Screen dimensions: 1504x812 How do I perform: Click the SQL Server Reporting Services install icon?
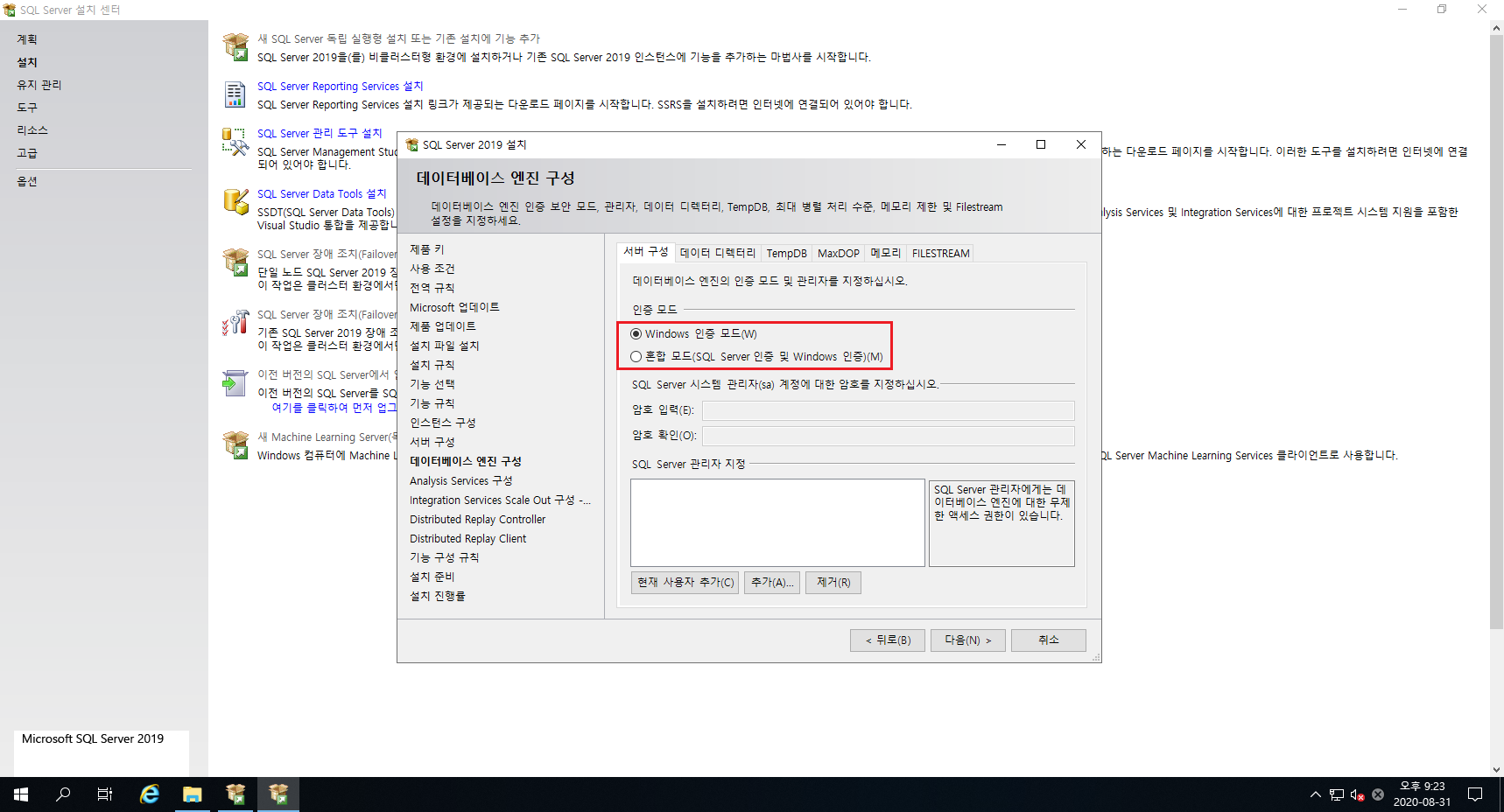(235, 94)
